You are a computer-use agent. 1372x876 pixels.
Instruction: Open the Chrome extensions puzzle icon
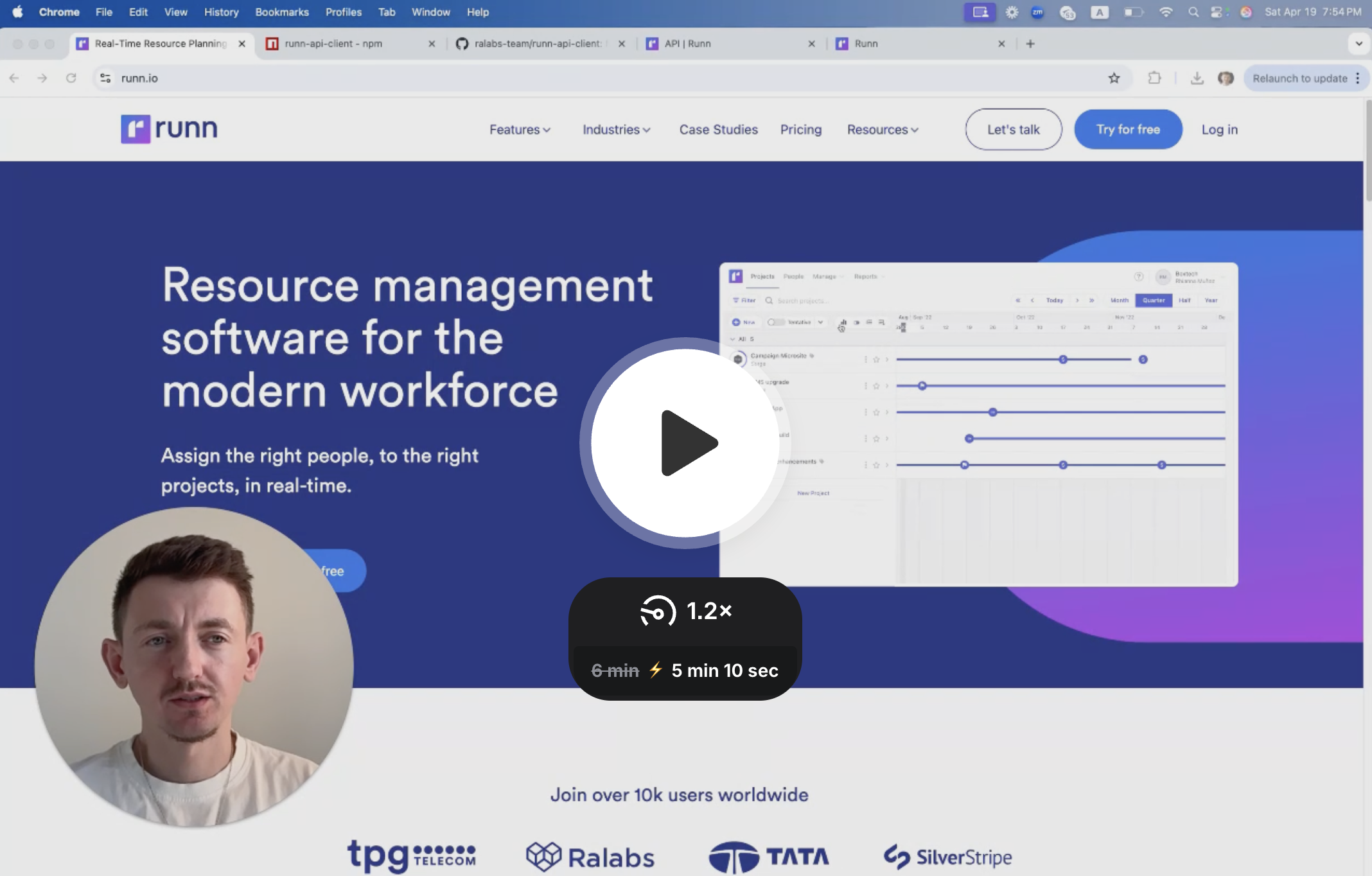[1154, 78]
